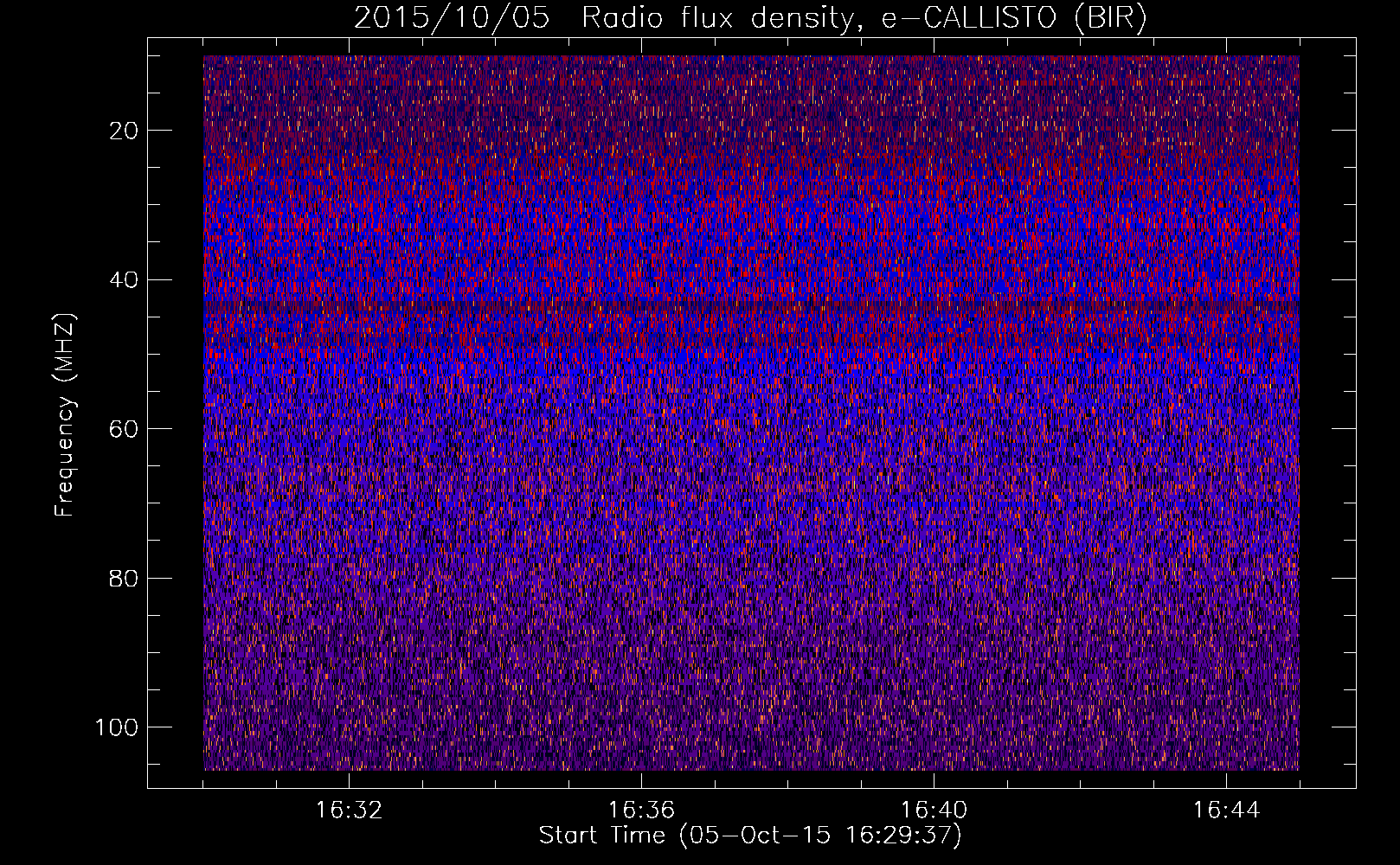
Task: Click the '60' frequency tick label
Action: click(x=125, y=429)
